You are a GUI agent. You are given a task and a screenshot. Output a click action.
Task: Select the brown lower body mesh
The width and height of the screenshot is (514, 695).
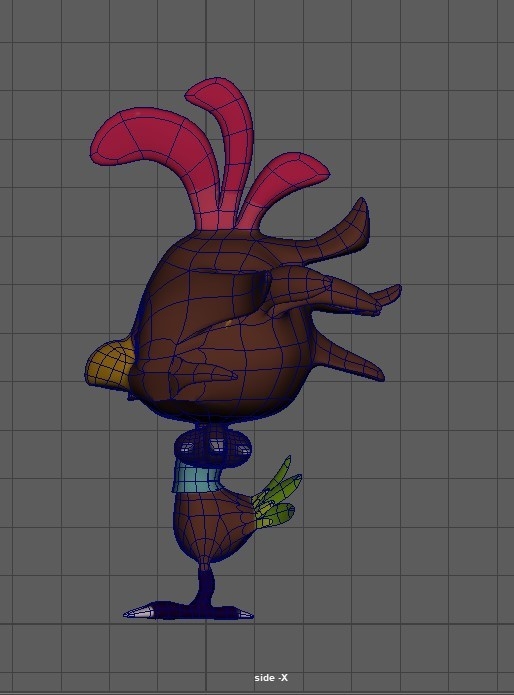click(x=210, y=525)
